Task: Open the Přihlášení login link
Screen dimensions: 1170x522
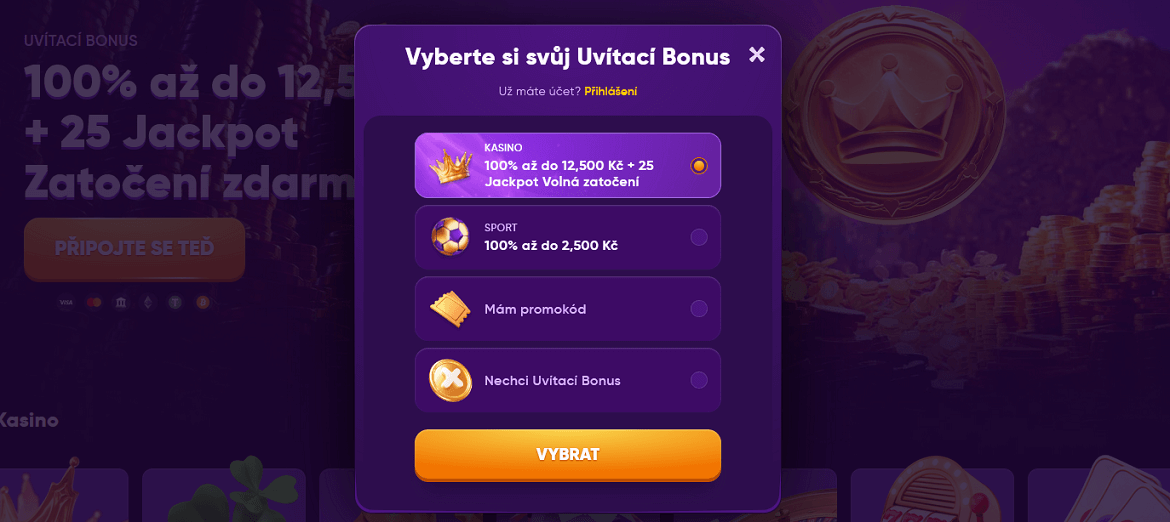Action: [x=616, y=91]
